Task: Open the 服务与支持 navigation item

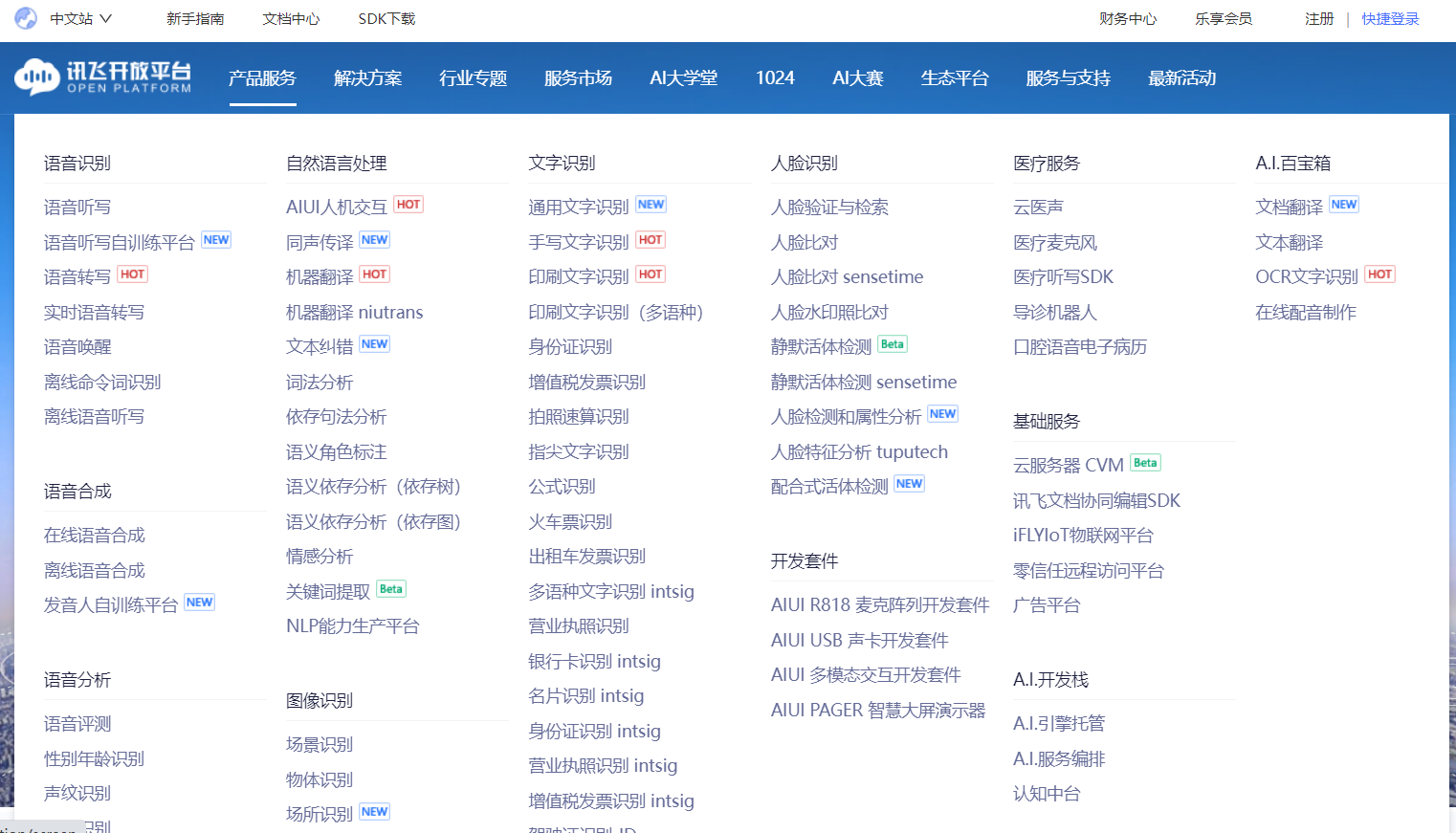Action: tap(1068, 77)
